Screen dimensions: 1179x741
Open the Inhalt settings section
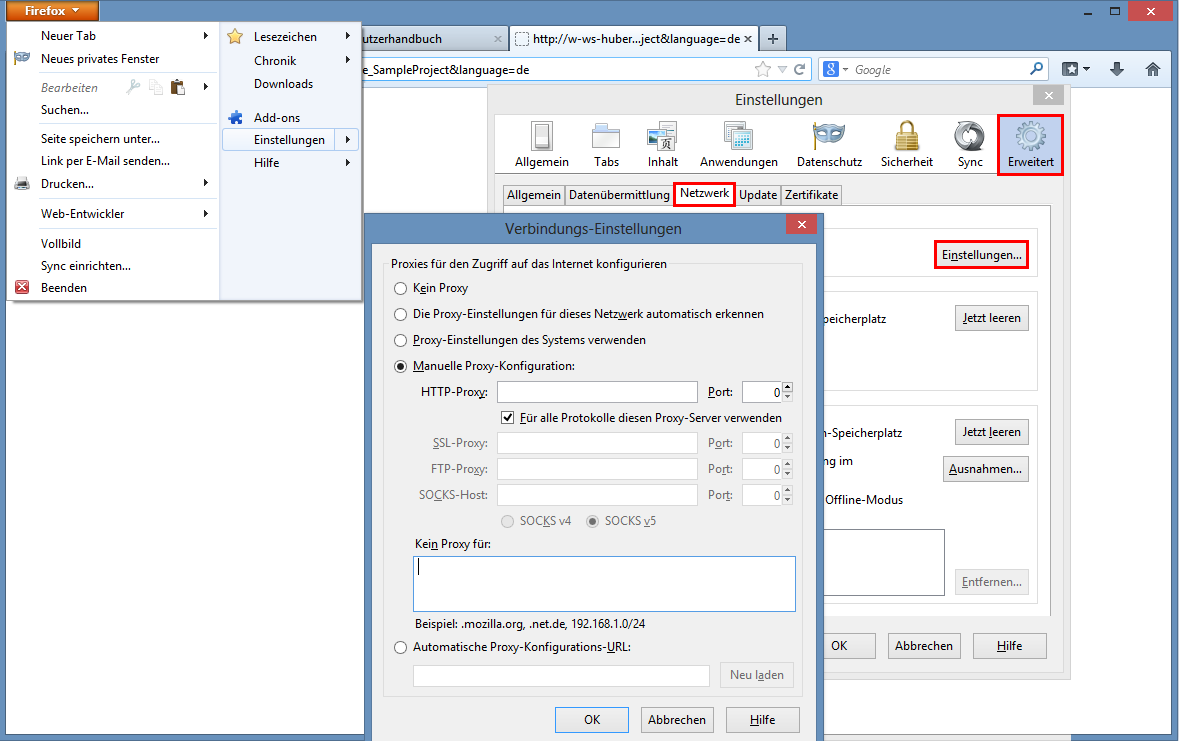pyautogui.click(x=662, y=143)
